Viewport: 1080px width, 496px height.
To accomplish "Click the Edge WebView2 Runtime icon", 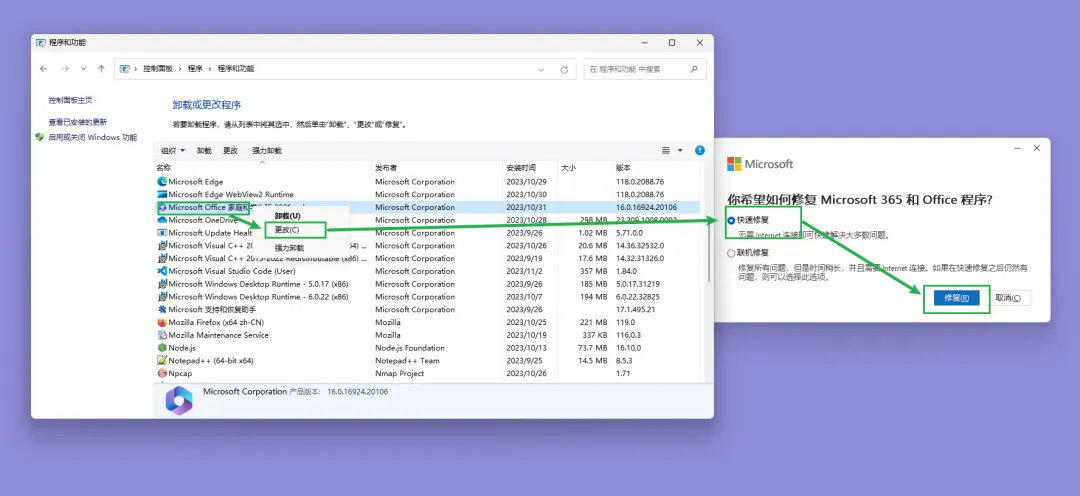I will (x=163, y=194).
